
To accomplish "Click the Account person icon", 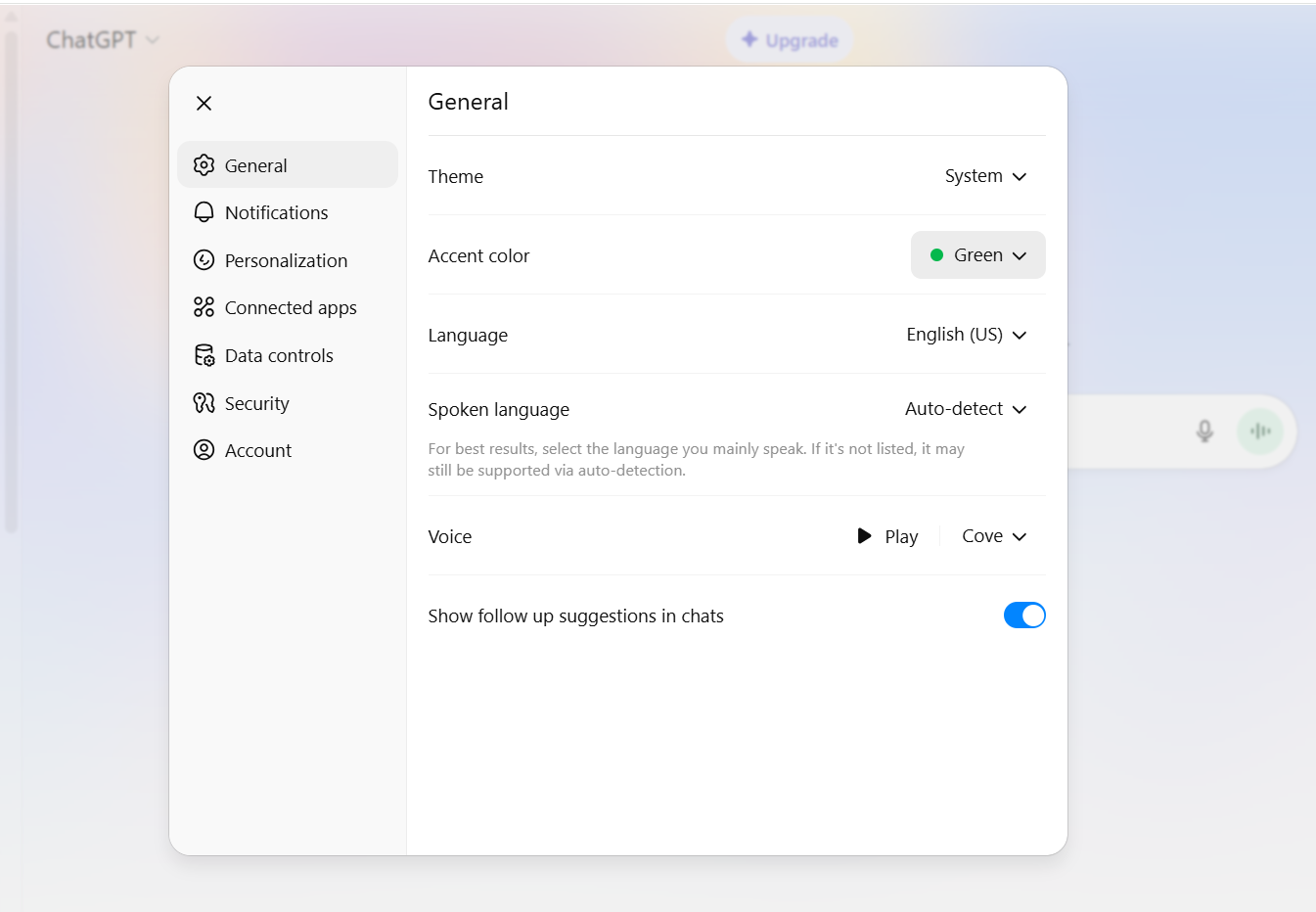I will click(x=204, y=450).
